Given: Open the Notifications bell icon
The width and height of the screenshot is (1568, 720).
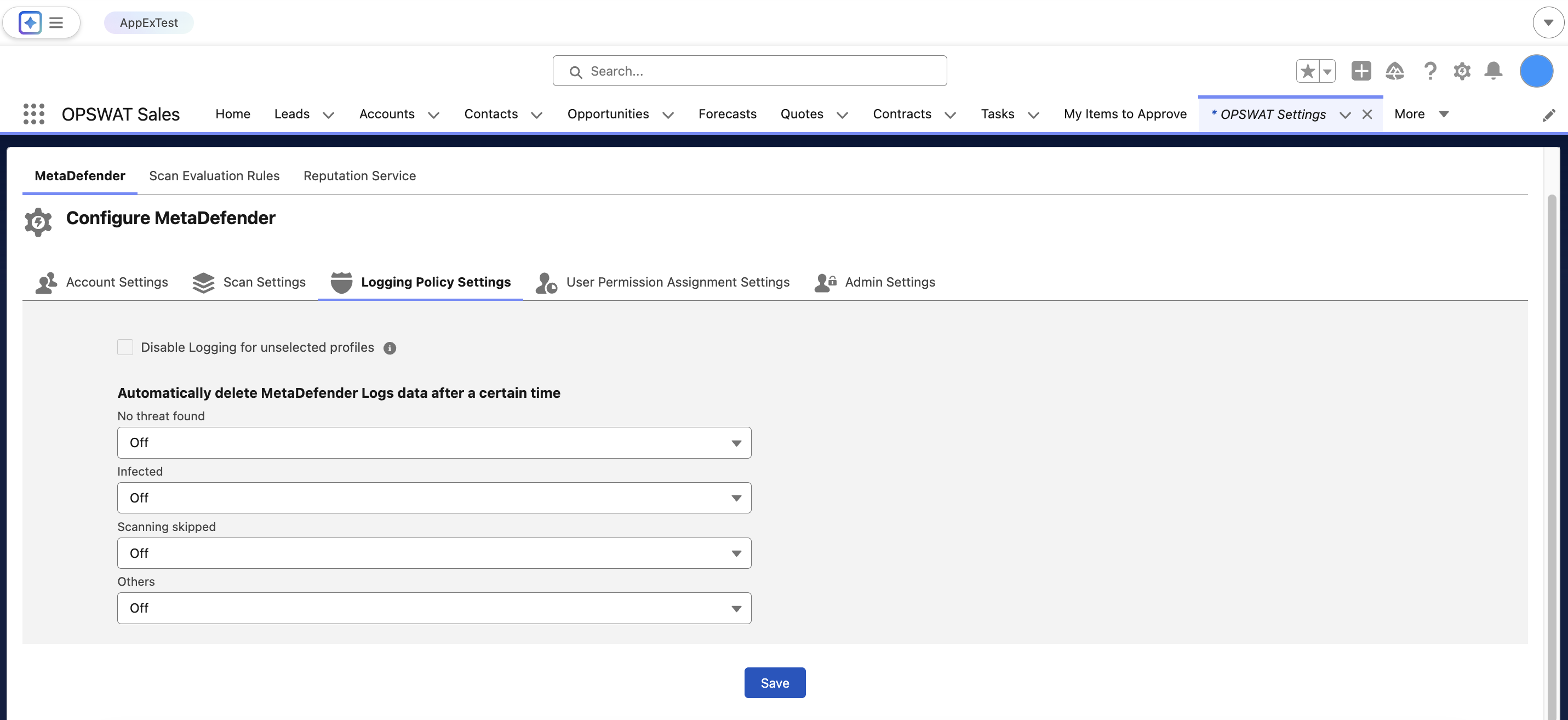Looking at the screenshot, I should pos(1492,71).
